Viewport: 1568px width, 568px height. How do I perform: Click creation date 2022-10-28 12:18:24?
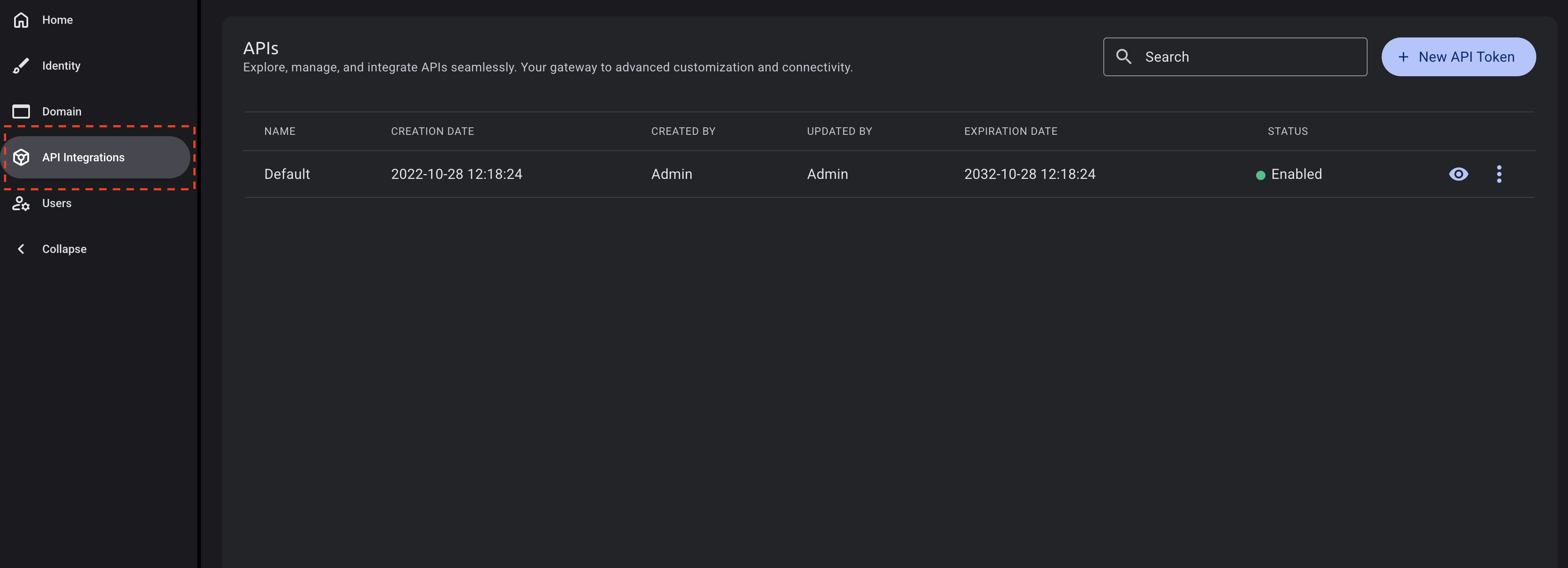tap(456, 174)
